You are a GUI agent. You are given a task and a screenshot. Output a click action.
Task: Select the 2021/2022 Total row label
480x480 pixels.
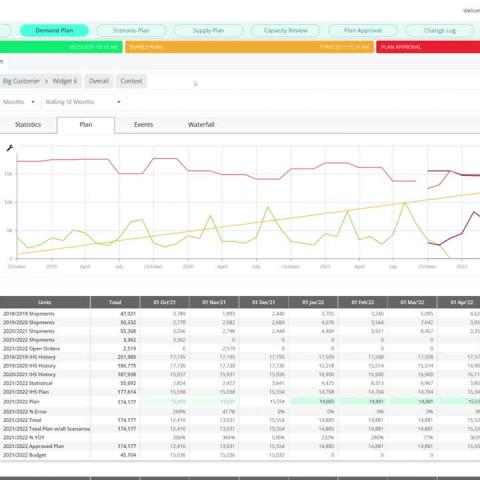[x=22, y=420]
